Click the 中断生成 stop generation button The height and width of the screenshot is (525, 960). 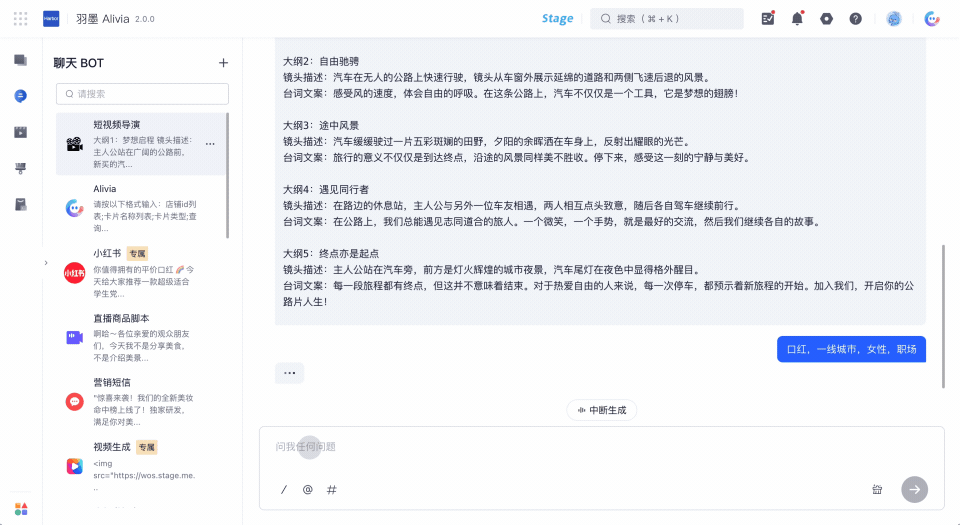(602, 410)
